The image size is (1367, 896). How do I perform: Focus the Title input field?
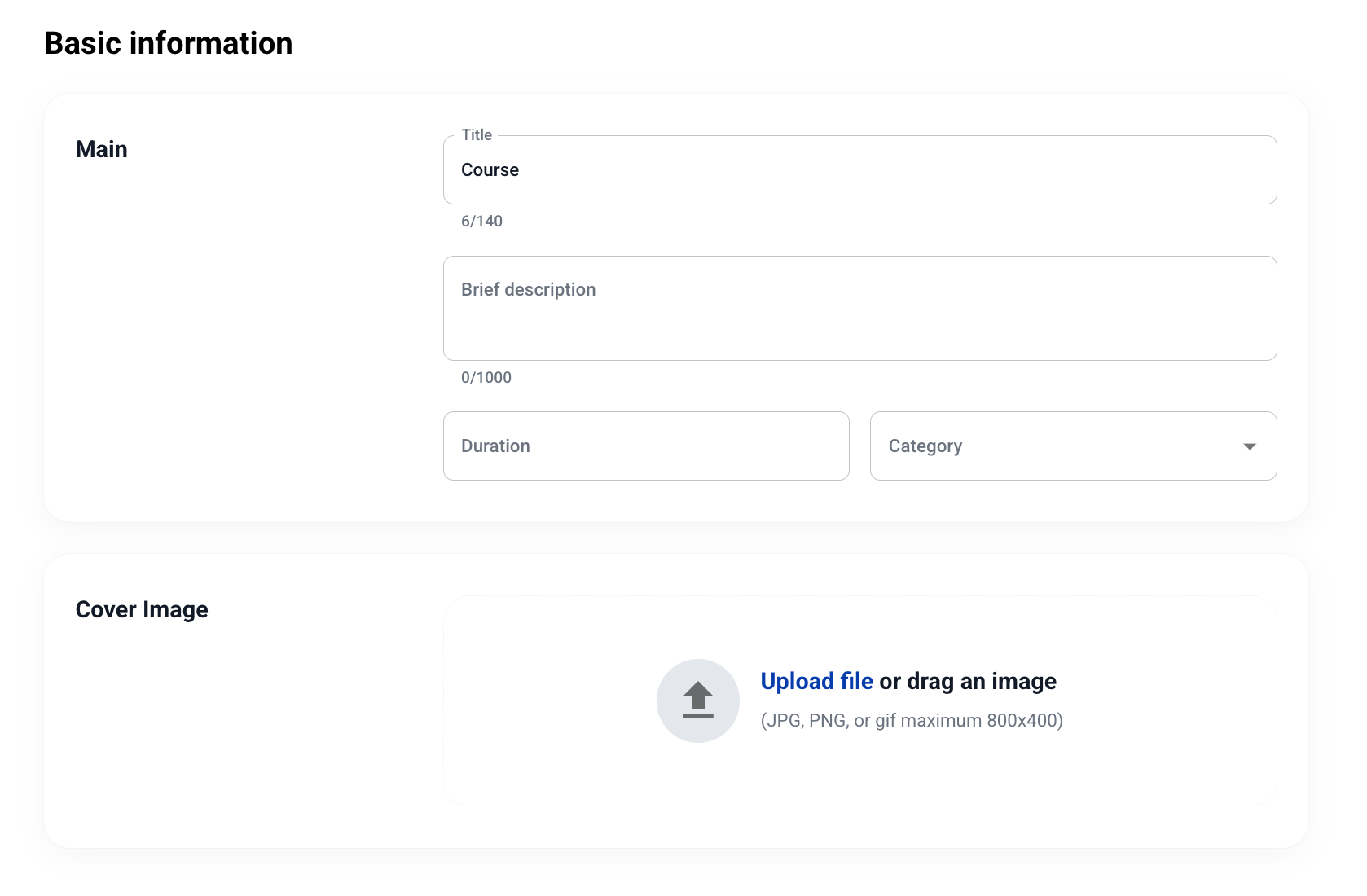point(859,170)
